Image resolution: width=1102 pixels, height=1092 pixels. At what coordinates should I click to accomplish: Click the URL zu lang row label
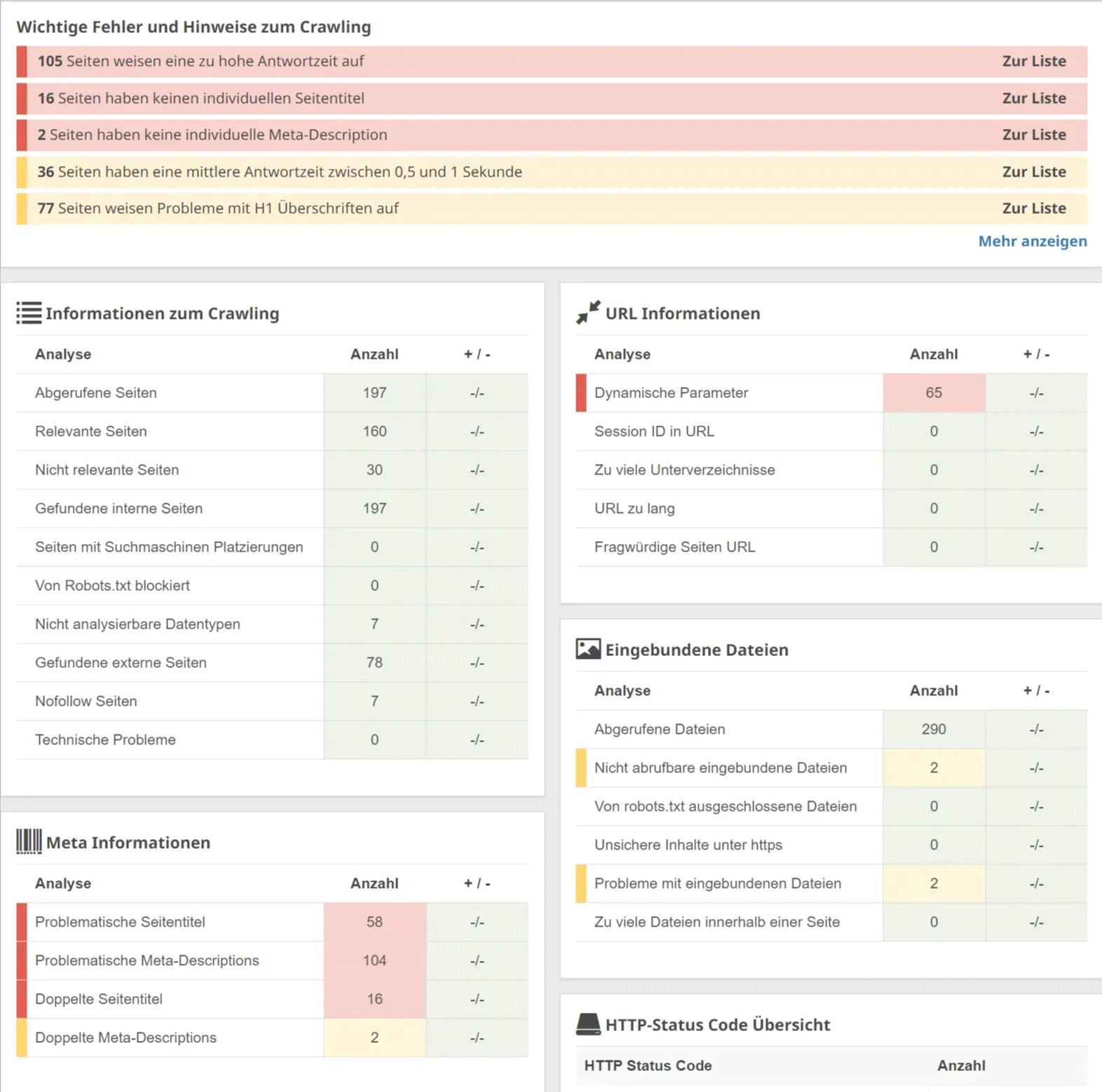coord(634,508)
